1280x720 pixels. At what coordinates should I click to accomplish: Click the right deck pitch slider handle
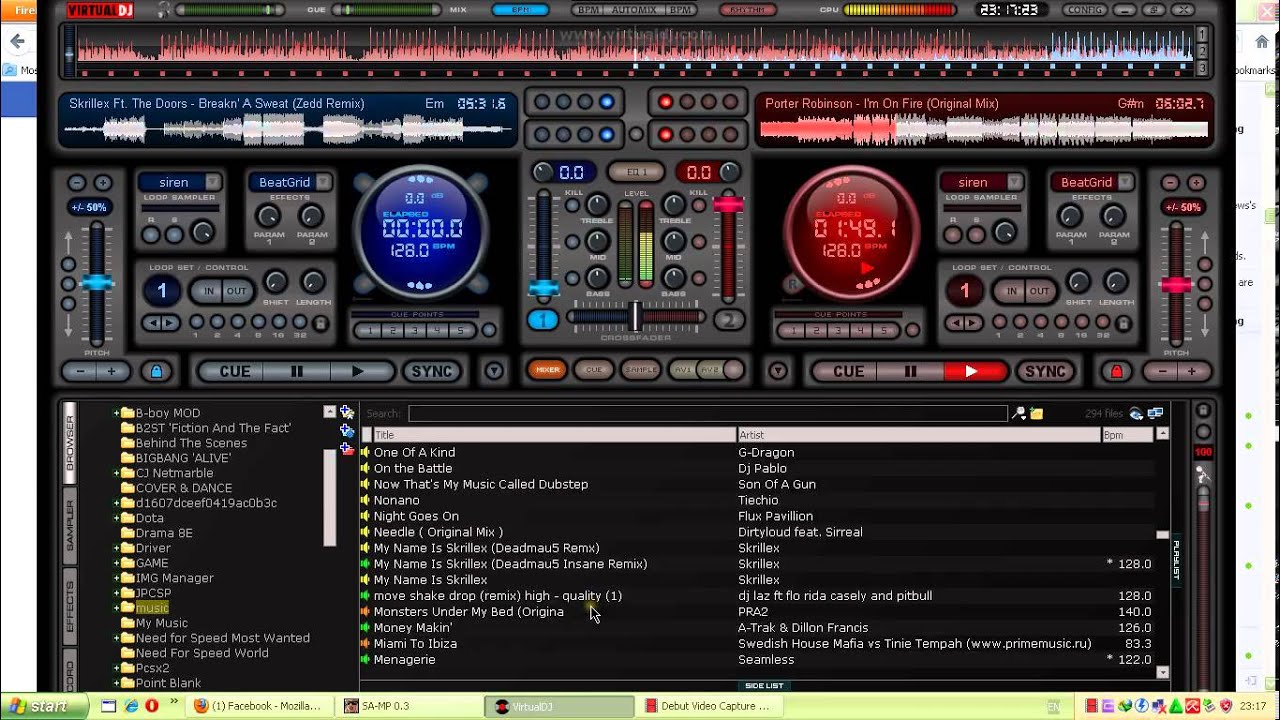pos(1176,284)
